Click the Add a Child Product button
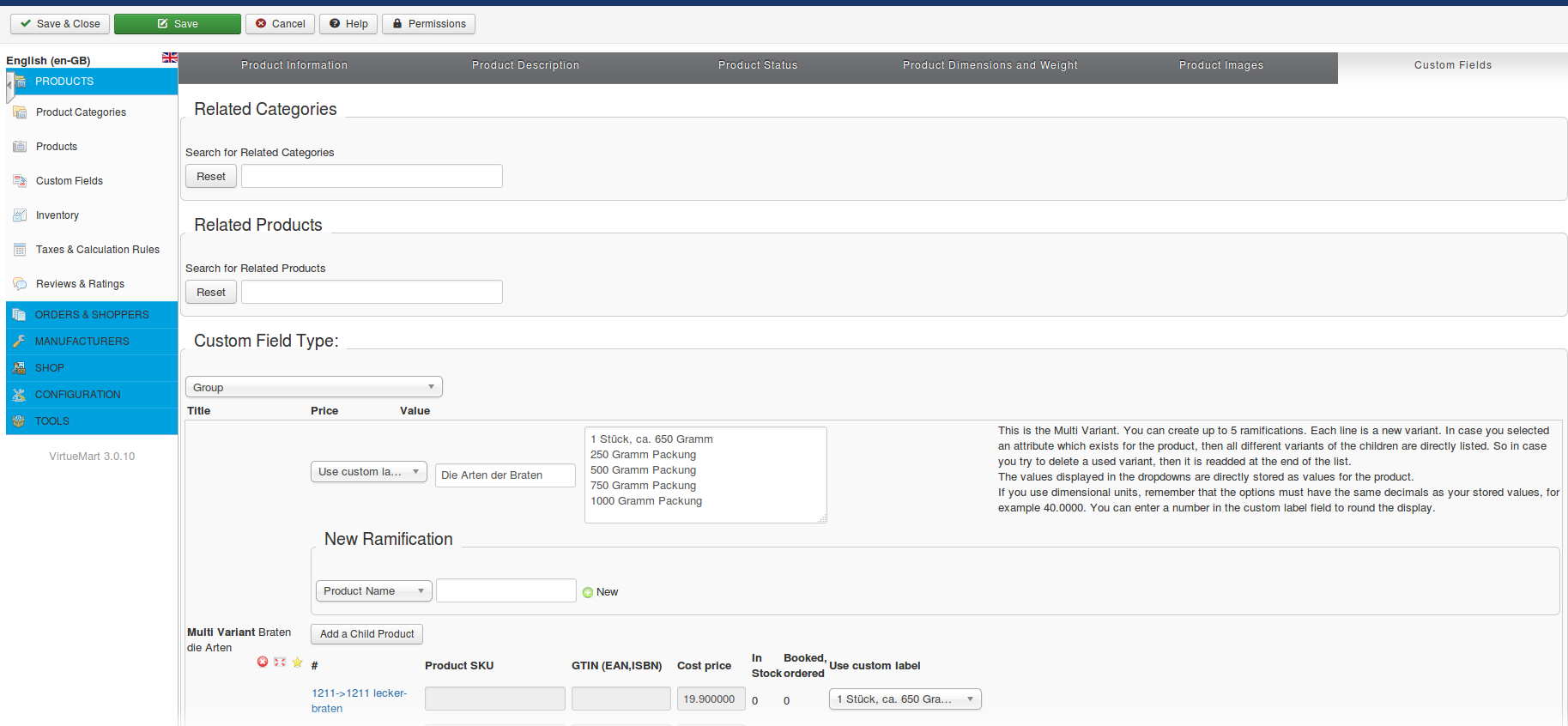Viewport: 1568px width, 726px height. click(x=366, y=634)
